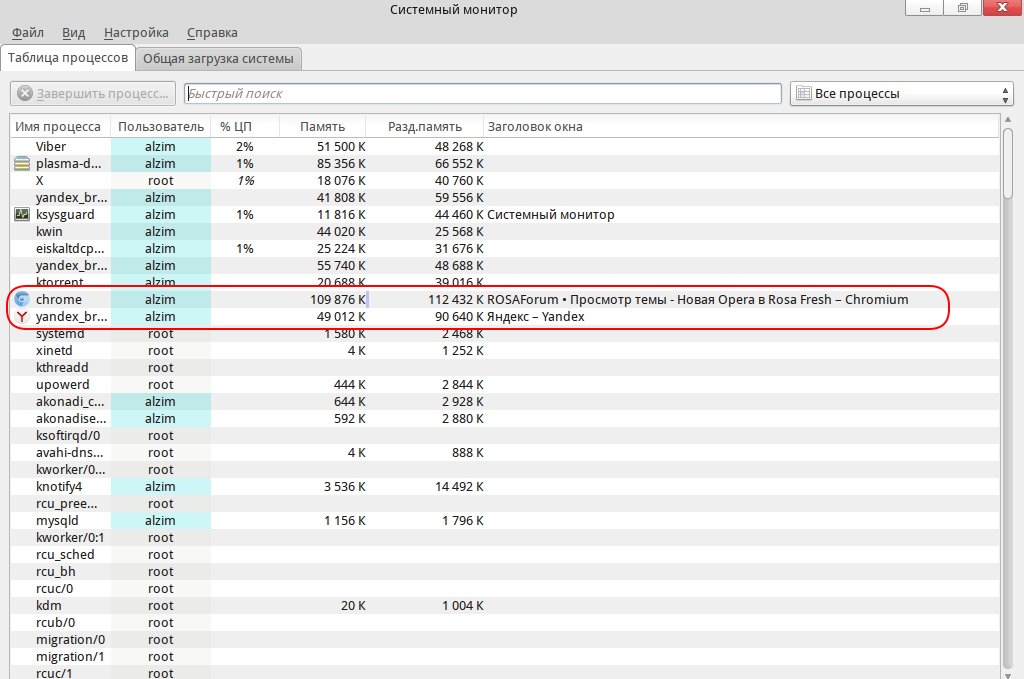Click the list icon in process filter
This screenshot has width=1024, height=679.
point(803,94)
